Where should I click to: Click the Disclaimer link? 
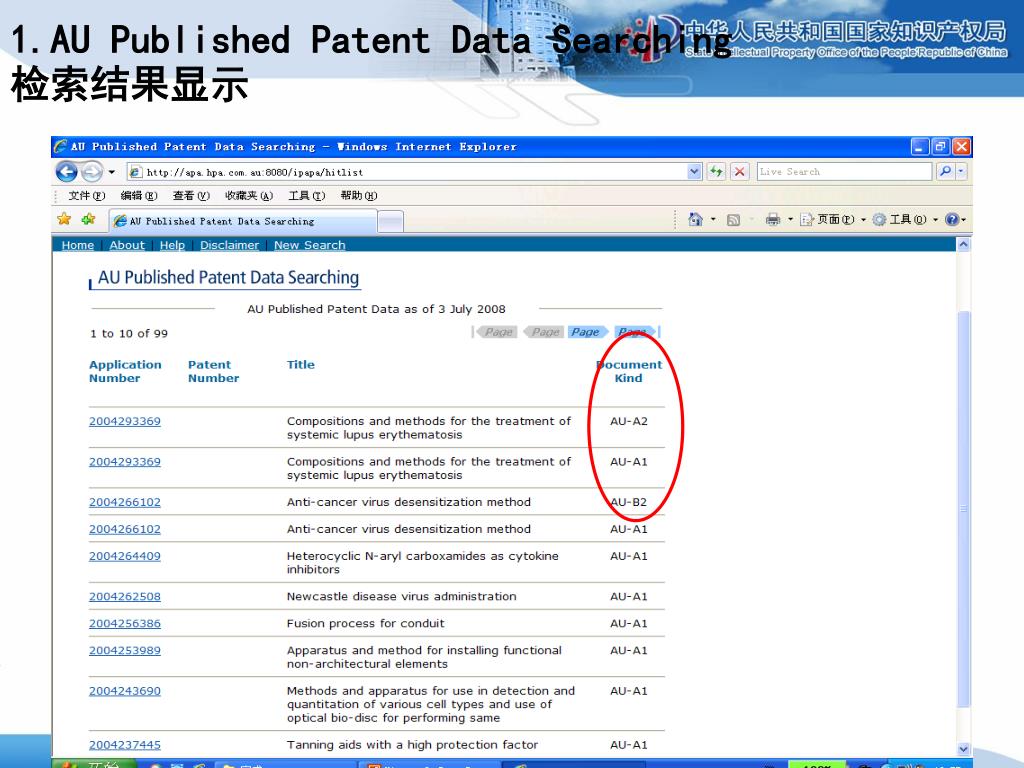(229, 245)
